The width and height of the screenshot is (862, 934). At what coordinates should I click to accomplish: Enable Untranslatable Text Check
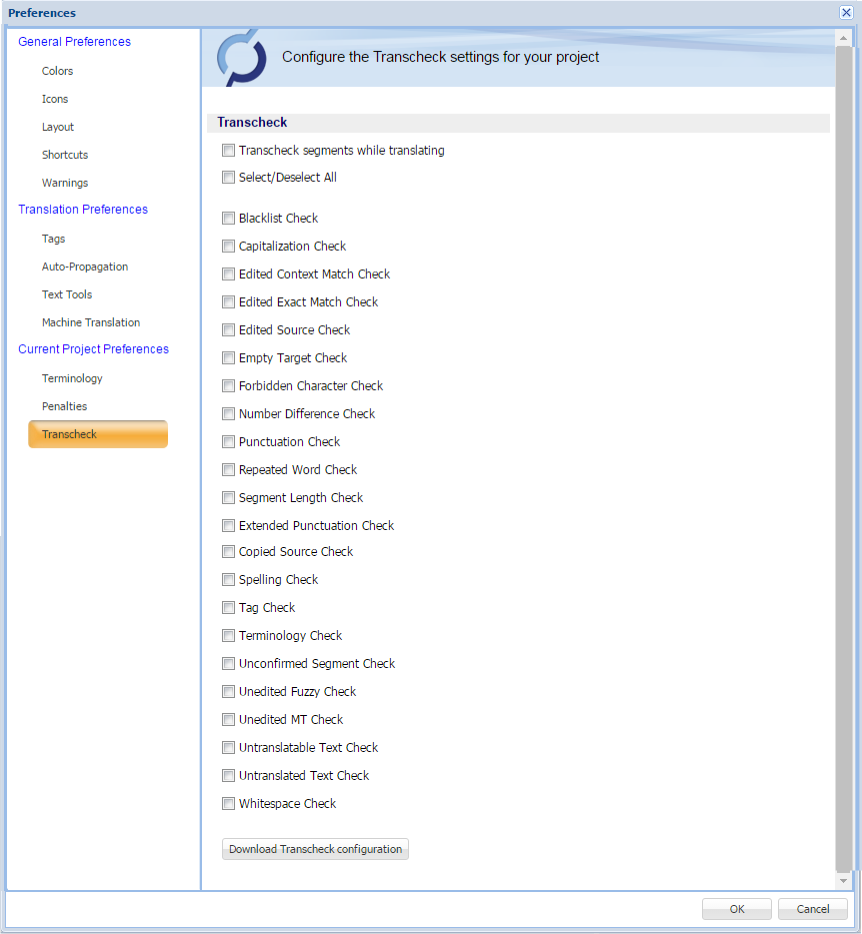[x=228, y=748]
